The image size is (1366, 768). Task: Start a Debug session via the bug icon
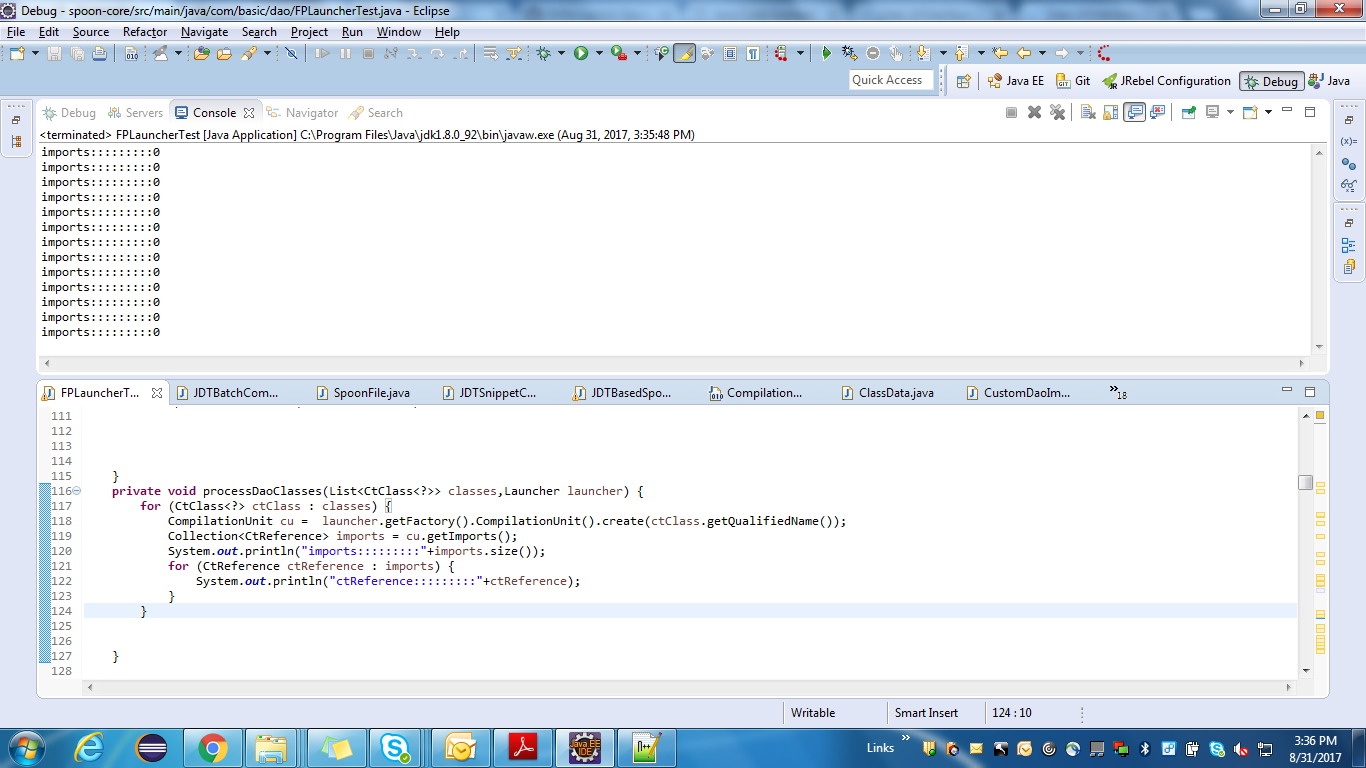pyautogui.click(x=542, y=52)
